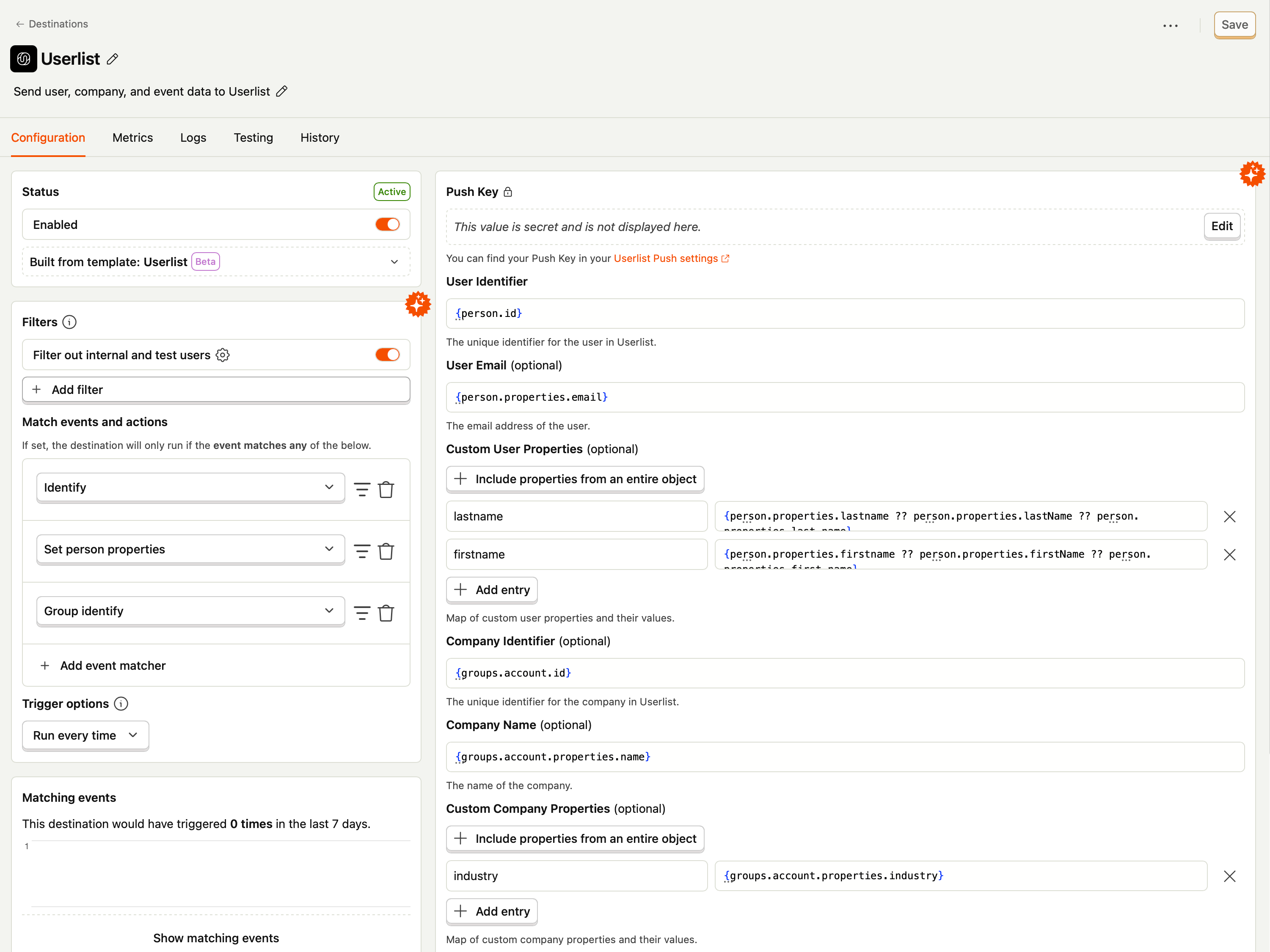Delete the Set person properties matcher

(386, 551)
